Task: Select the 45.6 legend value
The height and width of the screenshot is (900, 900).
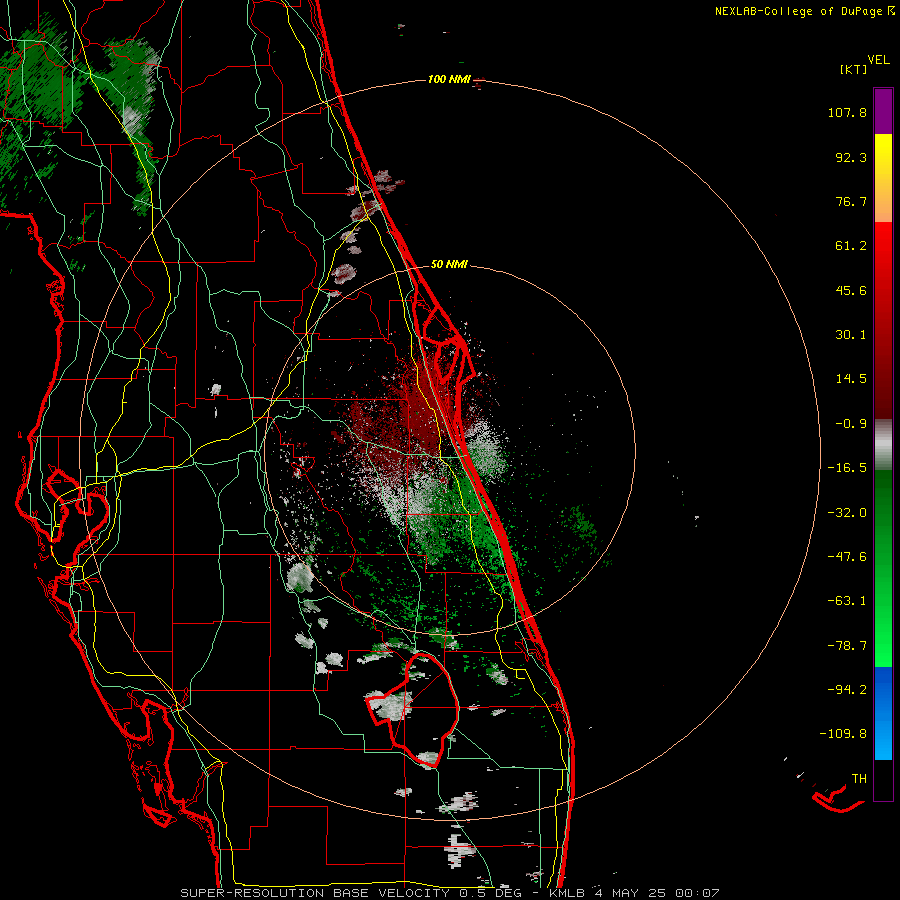Action: 851,290
